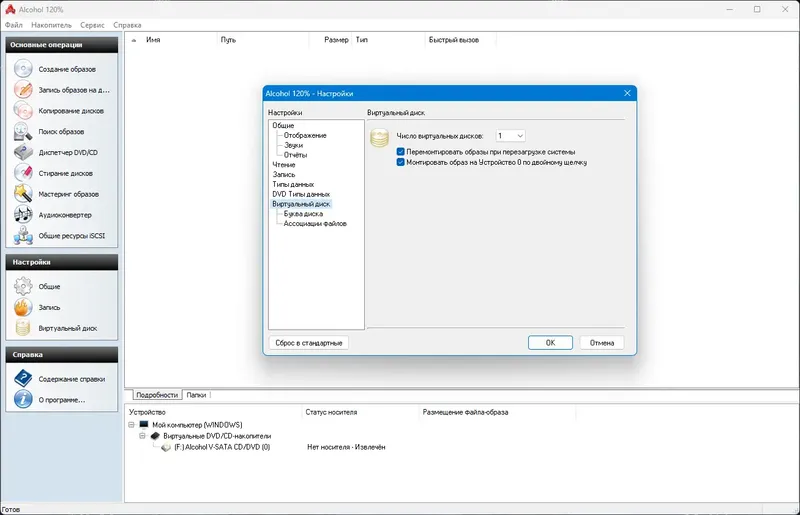Click the Мастеринг образов wand icon
800x515 pixels.
(x=23, y=194)
